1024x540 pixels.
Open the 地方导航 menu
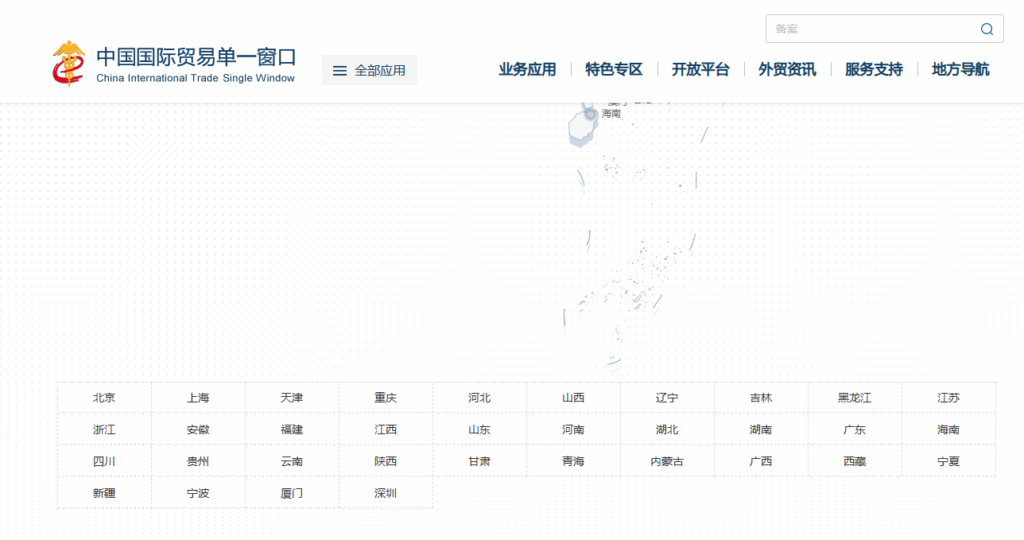coord(960,69)
